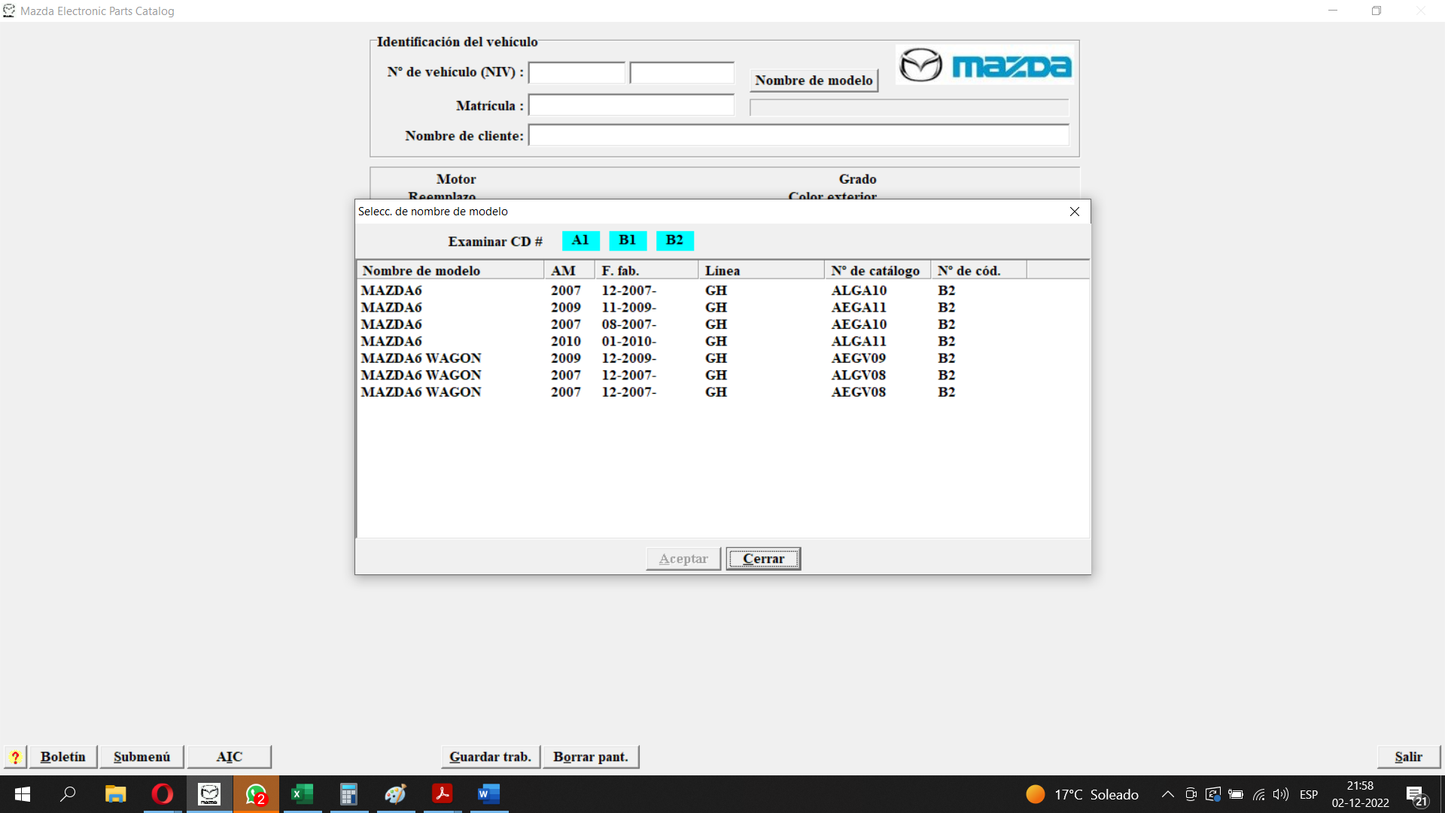Screen dimensions: 1445x813
Task: Open the Wi-Fi network tray icon
Action: coord(1259,795)
